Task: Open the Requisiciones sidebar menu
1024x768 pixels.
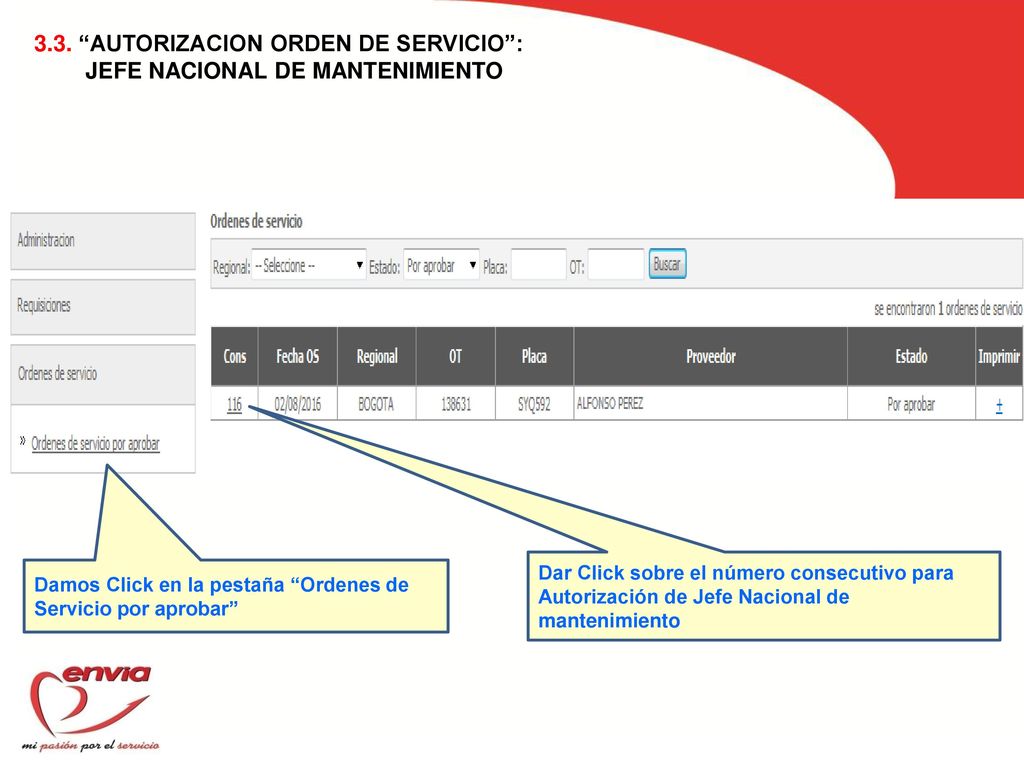Action: (103, 307)
